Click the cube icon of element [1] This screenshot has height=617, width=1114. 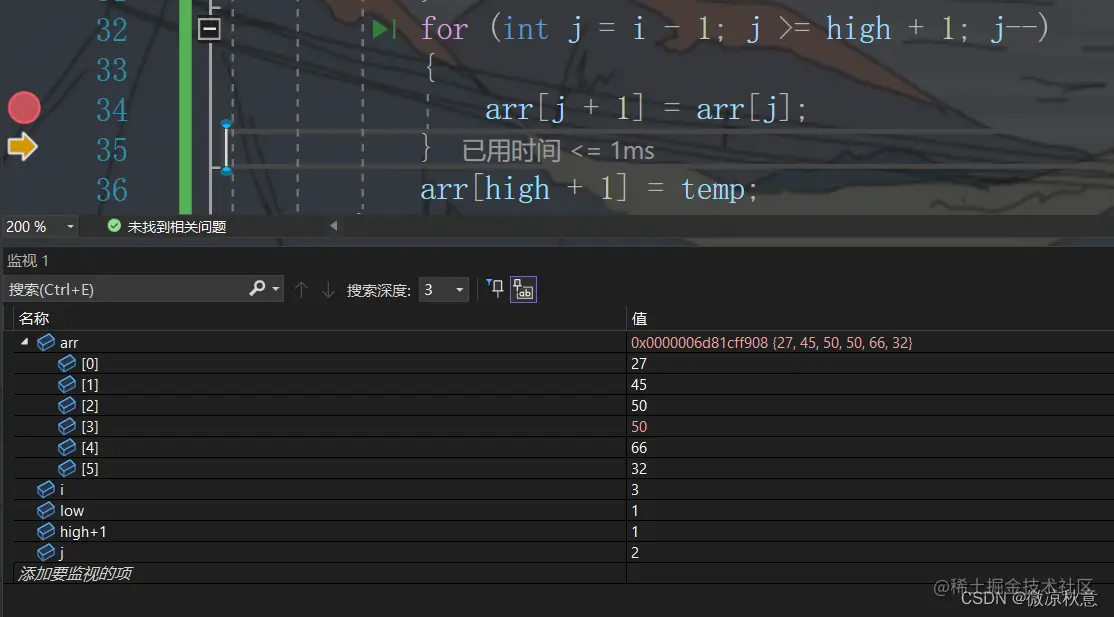coord(67,385)
